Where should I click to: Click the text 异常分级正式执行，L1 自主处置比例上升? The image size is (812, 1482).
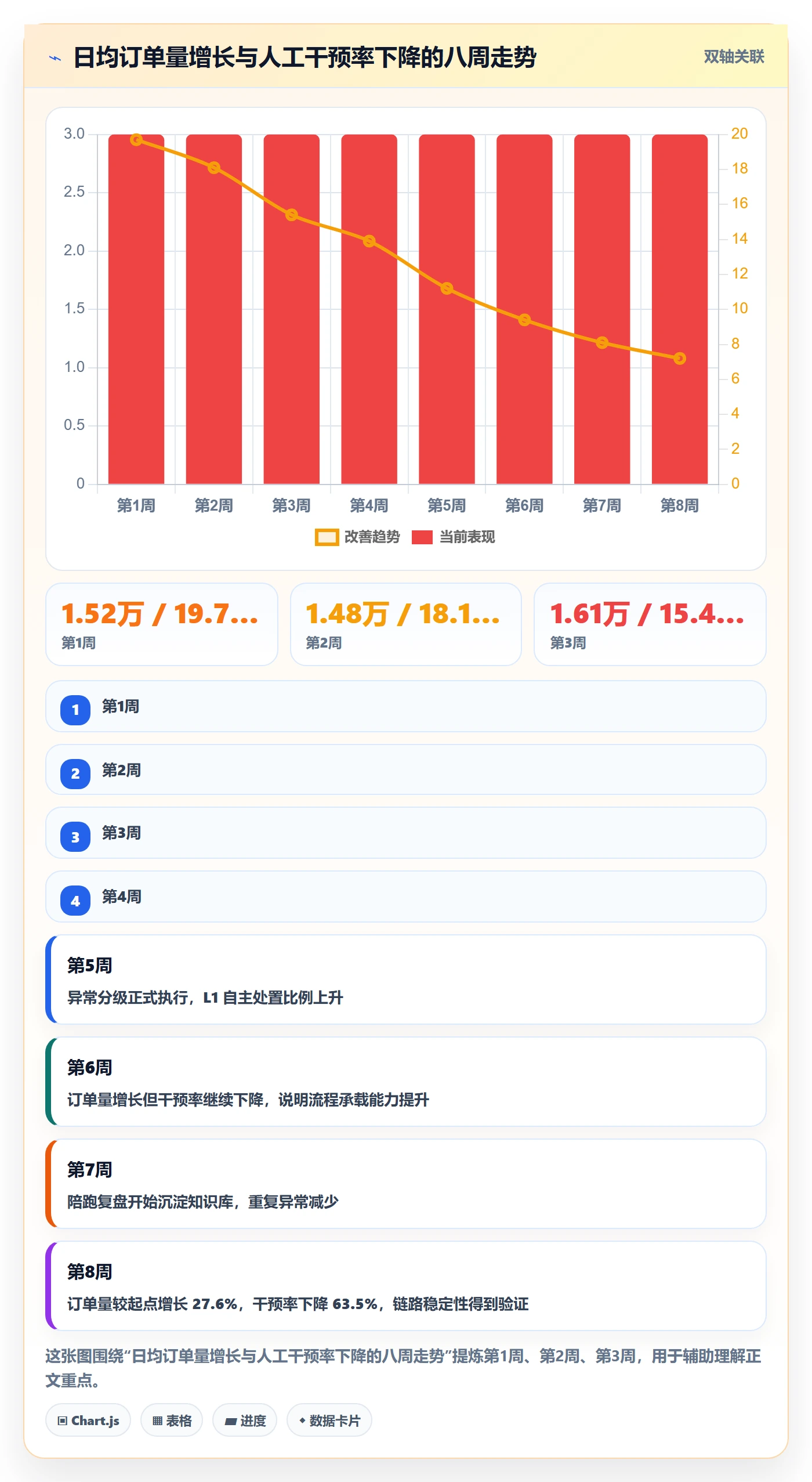click(205, 997)
